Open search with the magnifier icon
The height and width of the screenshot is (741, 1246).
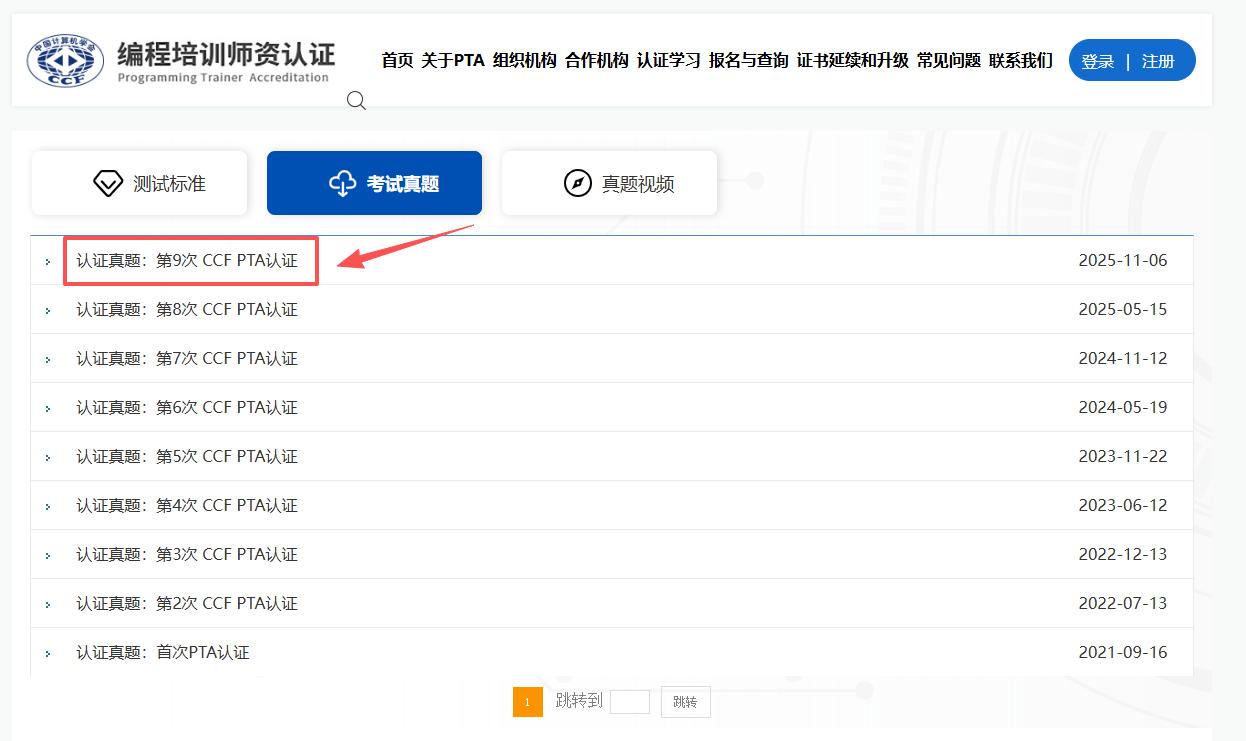pos(356,100)
